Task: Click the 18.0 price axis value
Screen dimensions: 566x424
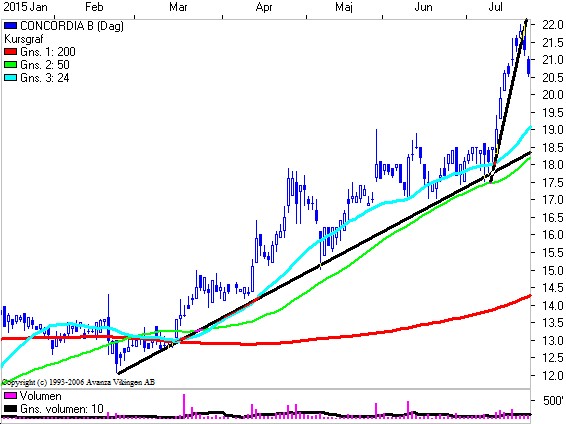Action: (552, 165)
